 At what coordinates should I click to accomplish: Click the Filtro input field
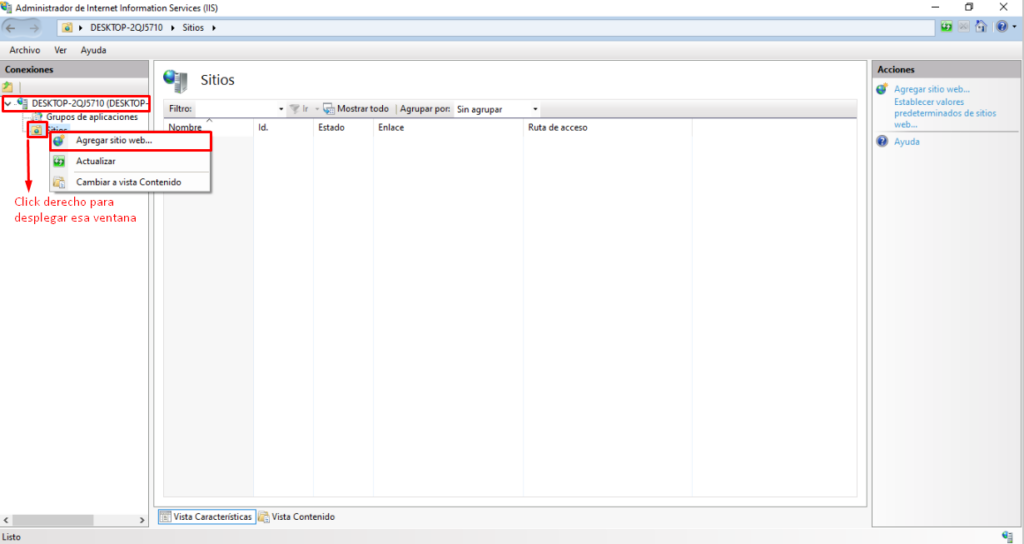click(235, 109)
